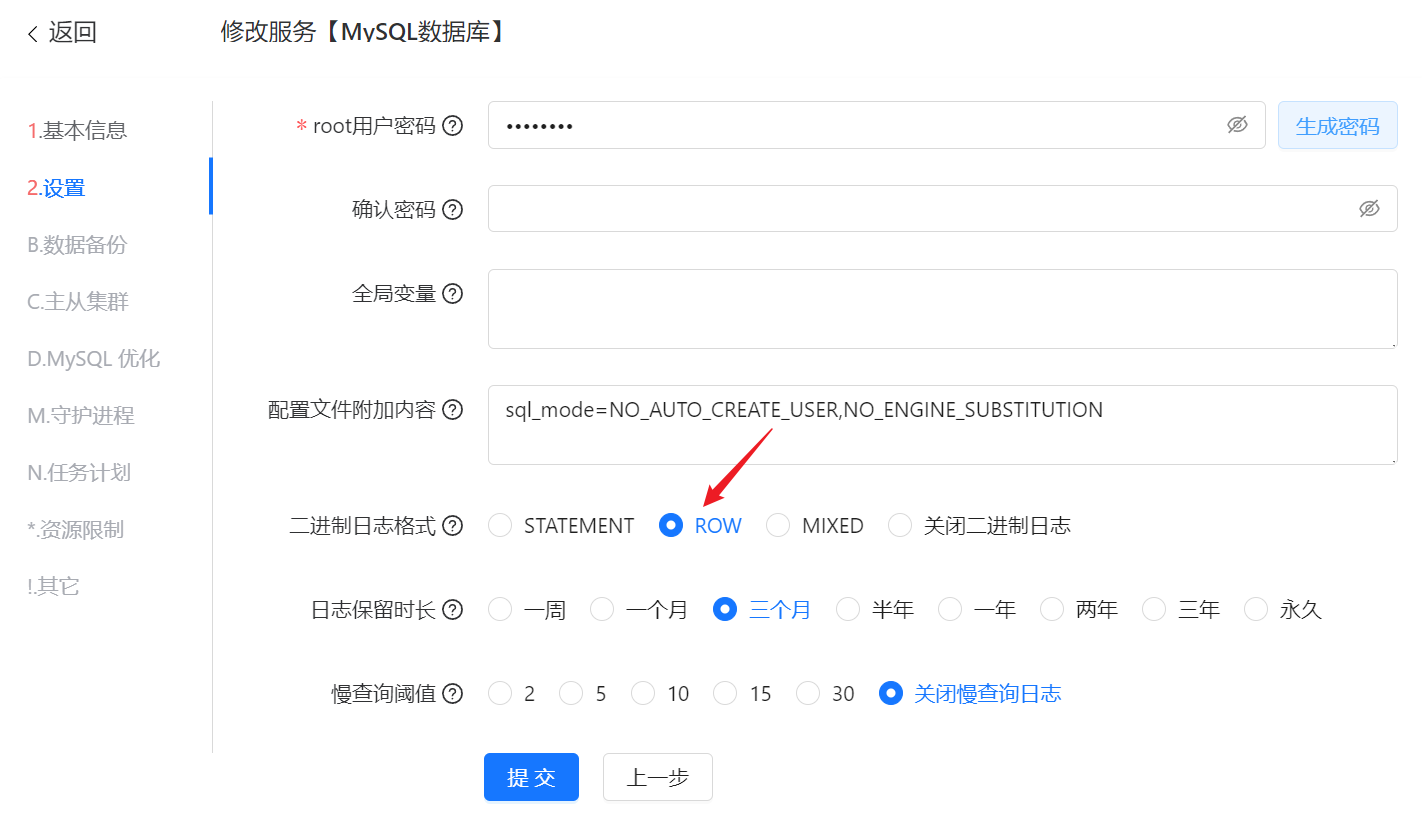1422x822 pixels.
Task: Click the 提交 submit button
Action: pyautogui.click(x=531, y=777)
